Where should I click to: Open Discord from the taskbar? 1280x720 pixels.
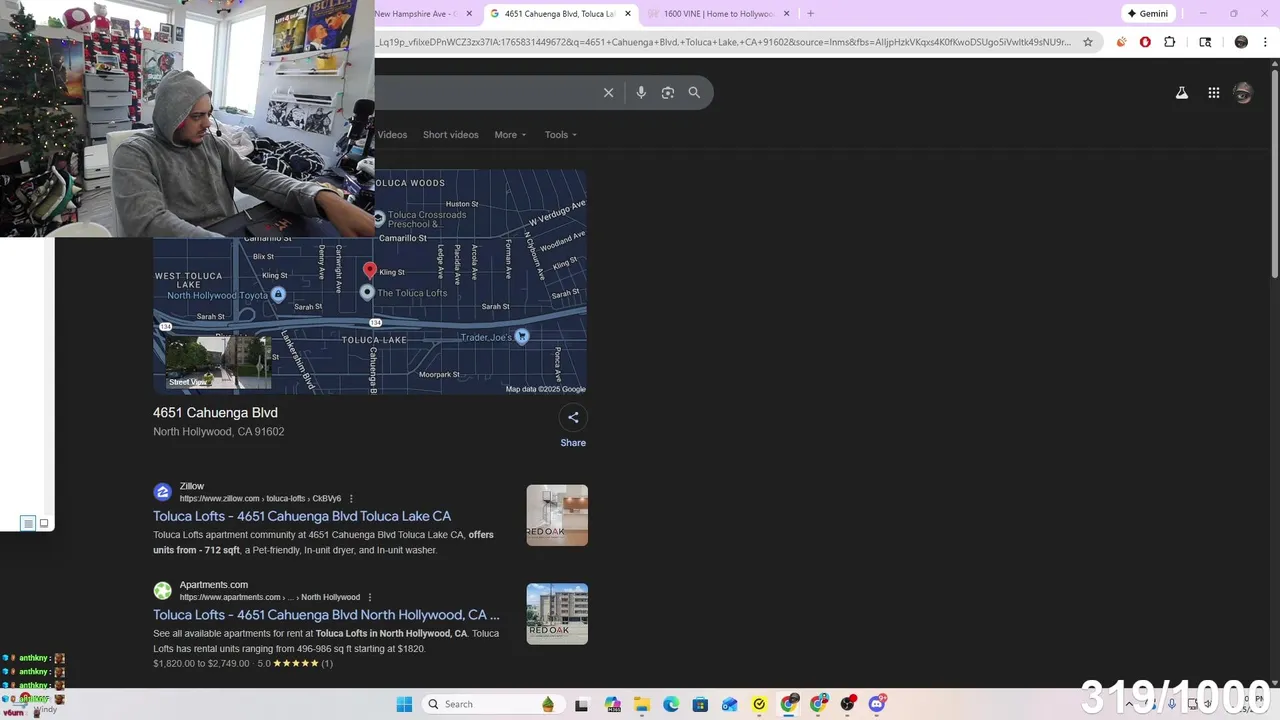[877, 704]
